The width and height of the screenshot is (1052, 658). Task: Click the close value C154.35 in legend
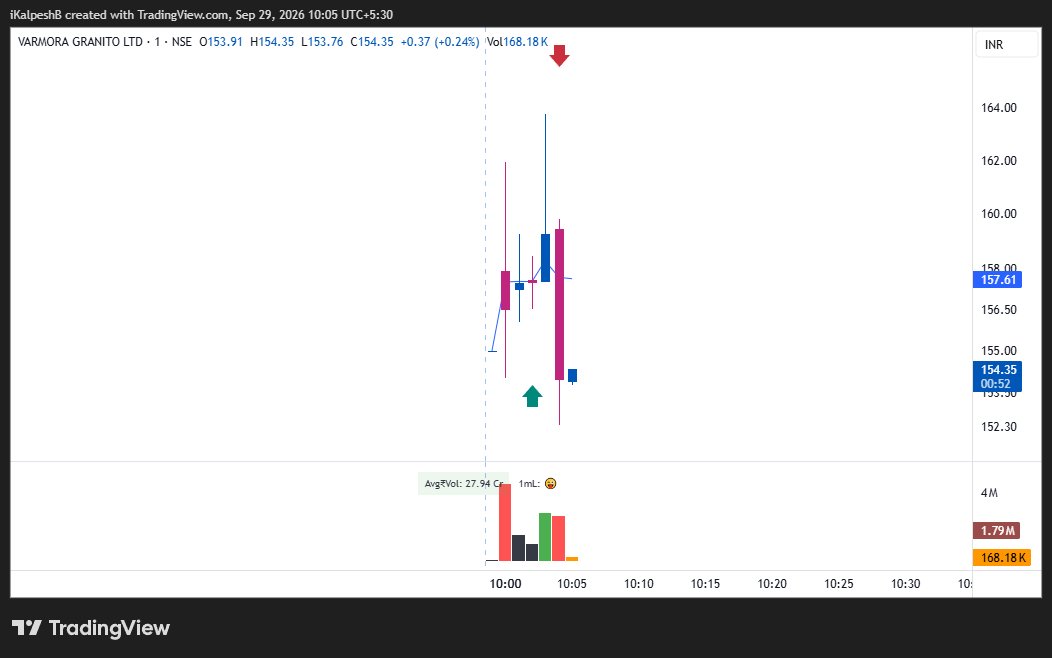pos(372,42)
